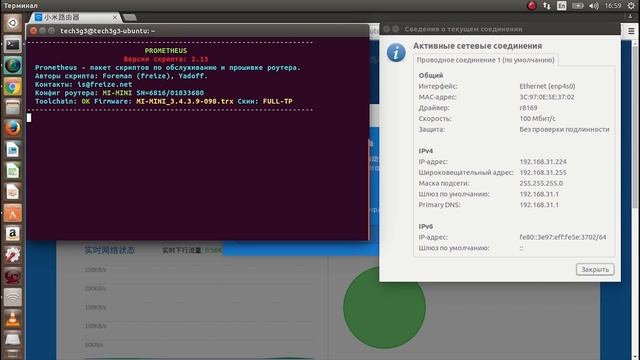Image resolution: width=640 pixels, height=360 pixels.
Task: Open a new Chrome tab
Action: click(130, 18)
